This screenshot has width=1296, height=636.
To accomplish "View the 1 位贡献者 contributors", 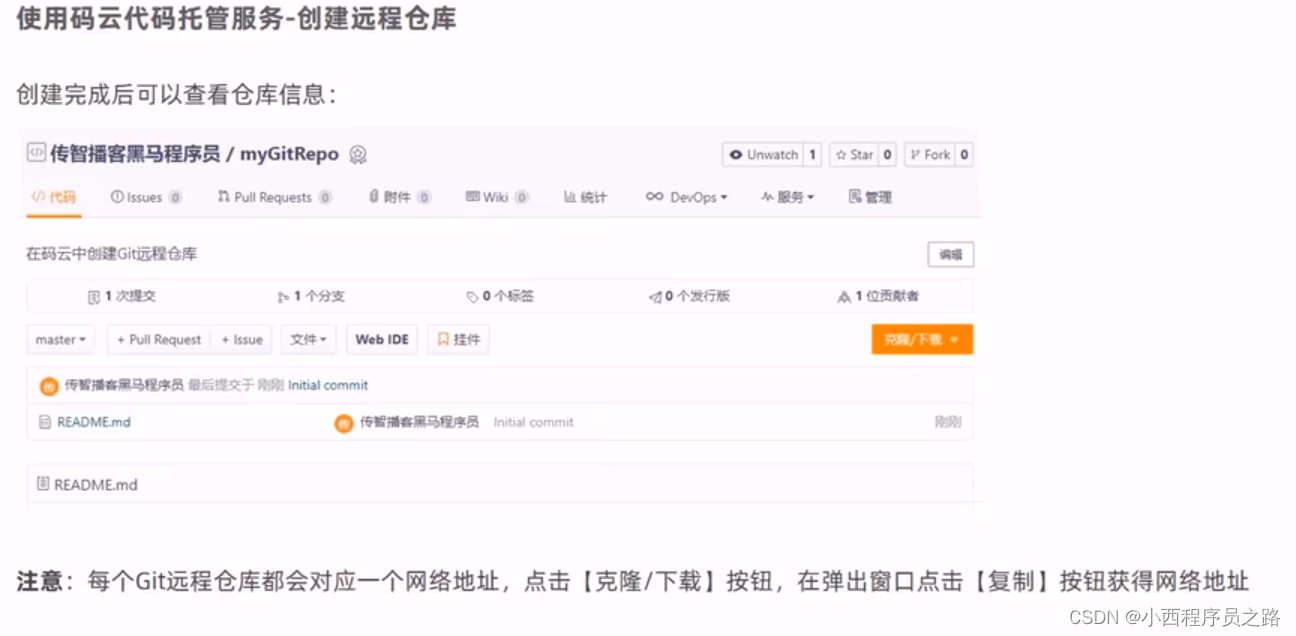I will (878, 297).
